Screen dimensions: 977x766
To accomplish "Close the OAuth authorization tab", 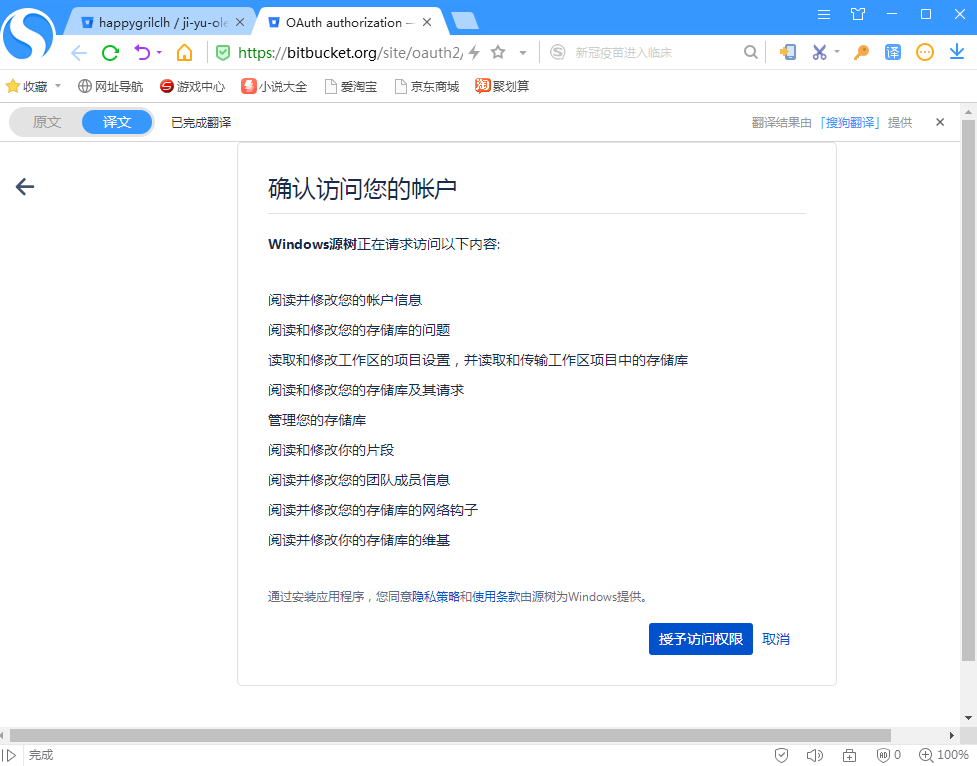I will click(427, 22).
